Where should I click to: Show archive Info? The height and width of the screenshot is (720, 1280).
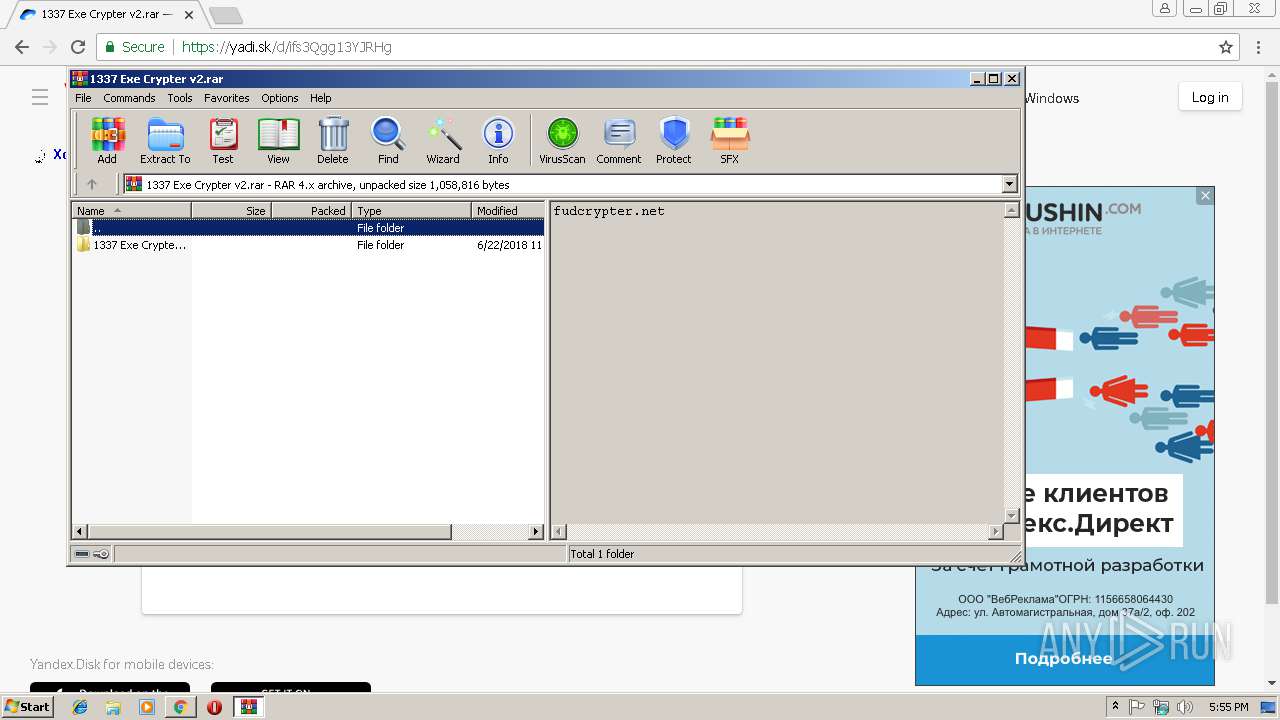(x=498, y=140)
